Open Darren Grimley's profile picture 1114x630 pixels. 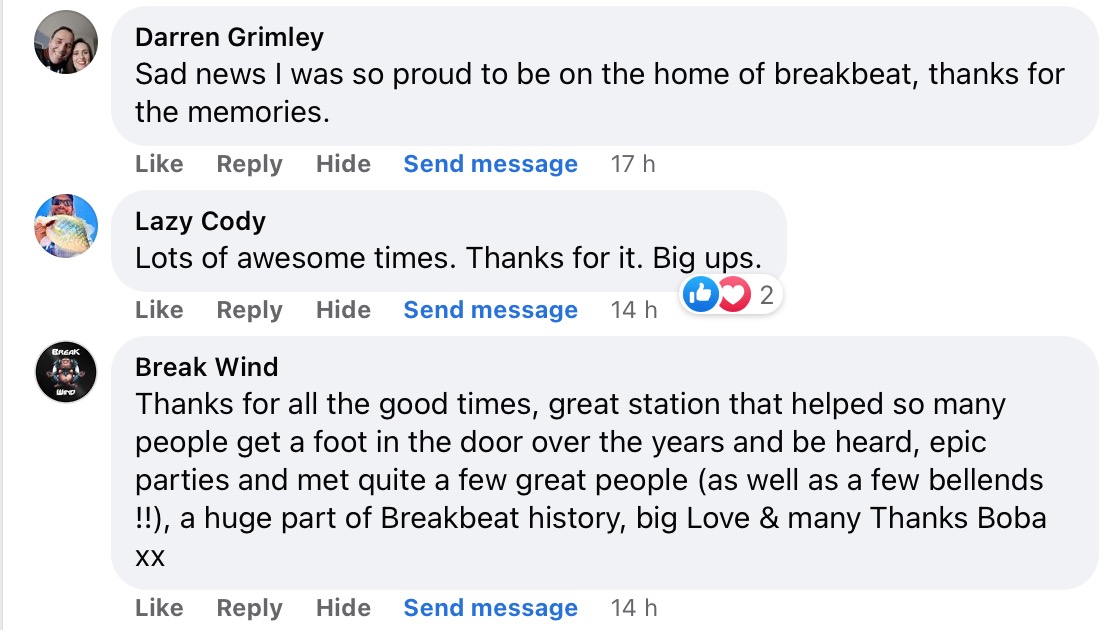click(x=66, y=43)
